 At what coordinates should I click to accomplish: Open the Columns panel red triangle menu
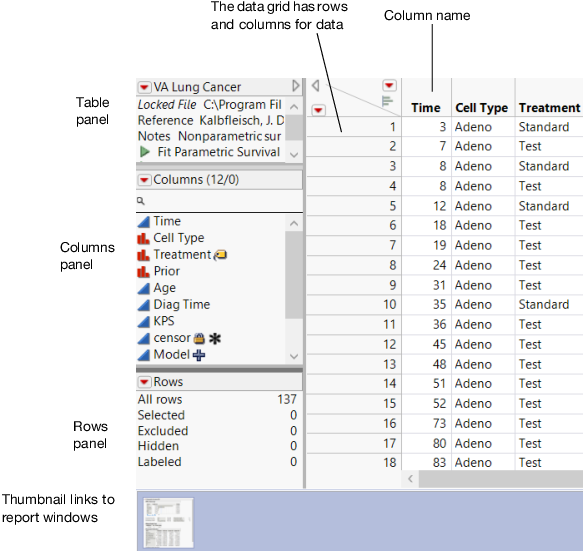(144, 180)
